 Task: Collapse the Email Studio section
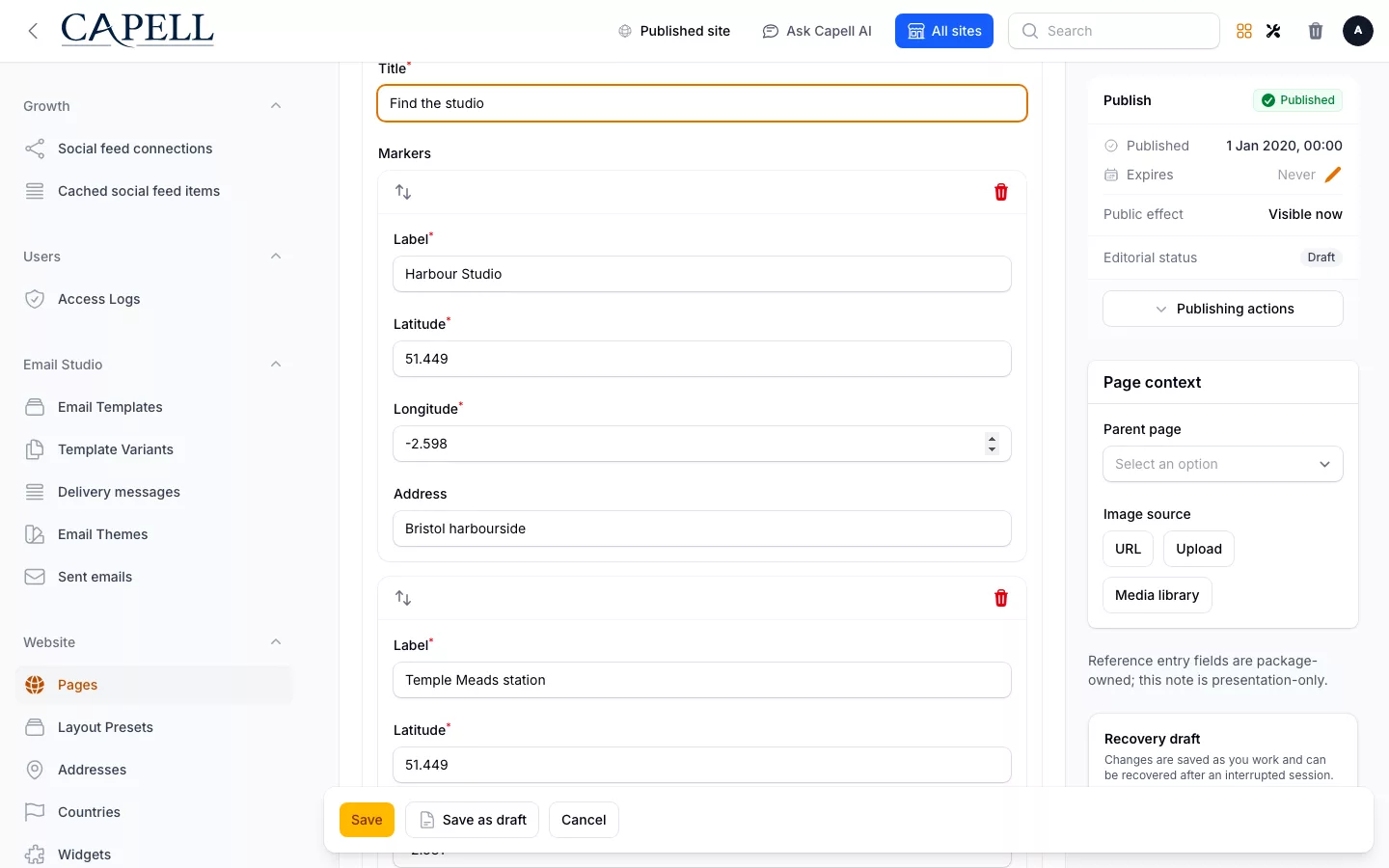coord(276,365)
